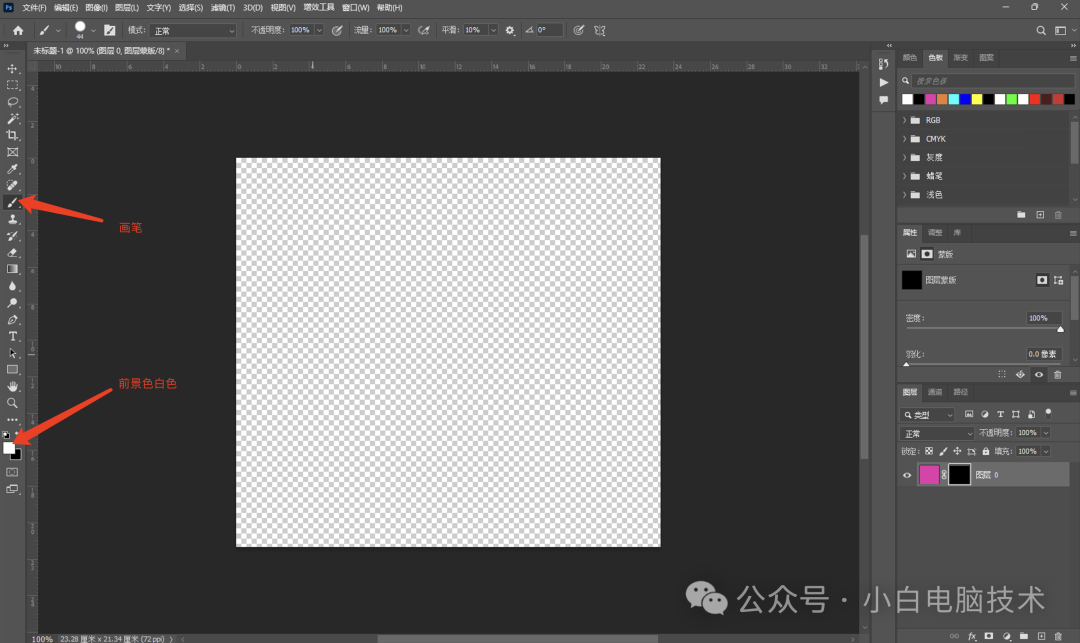Toggle pressure for opacity button
The height and width of the screenshot is (643, 1080).
tap(337, 30)
